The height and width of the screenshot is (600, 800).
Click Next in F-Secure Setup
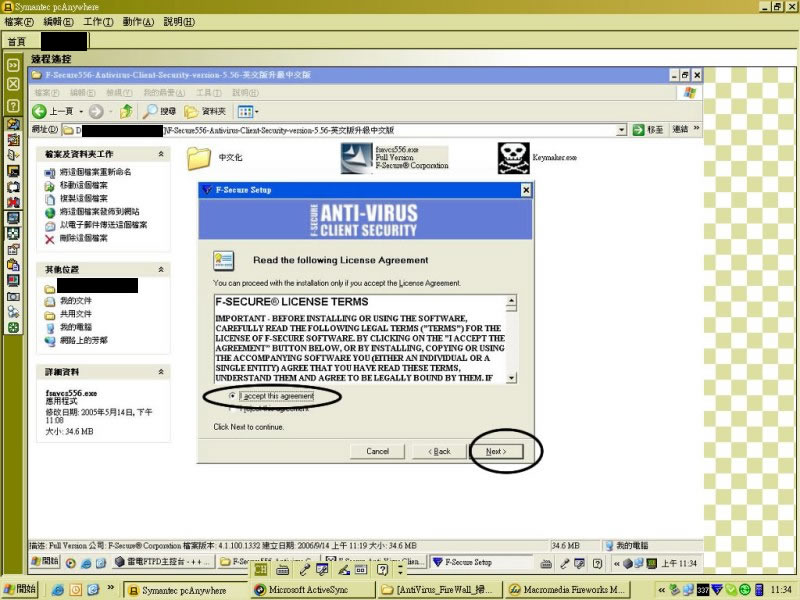[x=496, y=452]
